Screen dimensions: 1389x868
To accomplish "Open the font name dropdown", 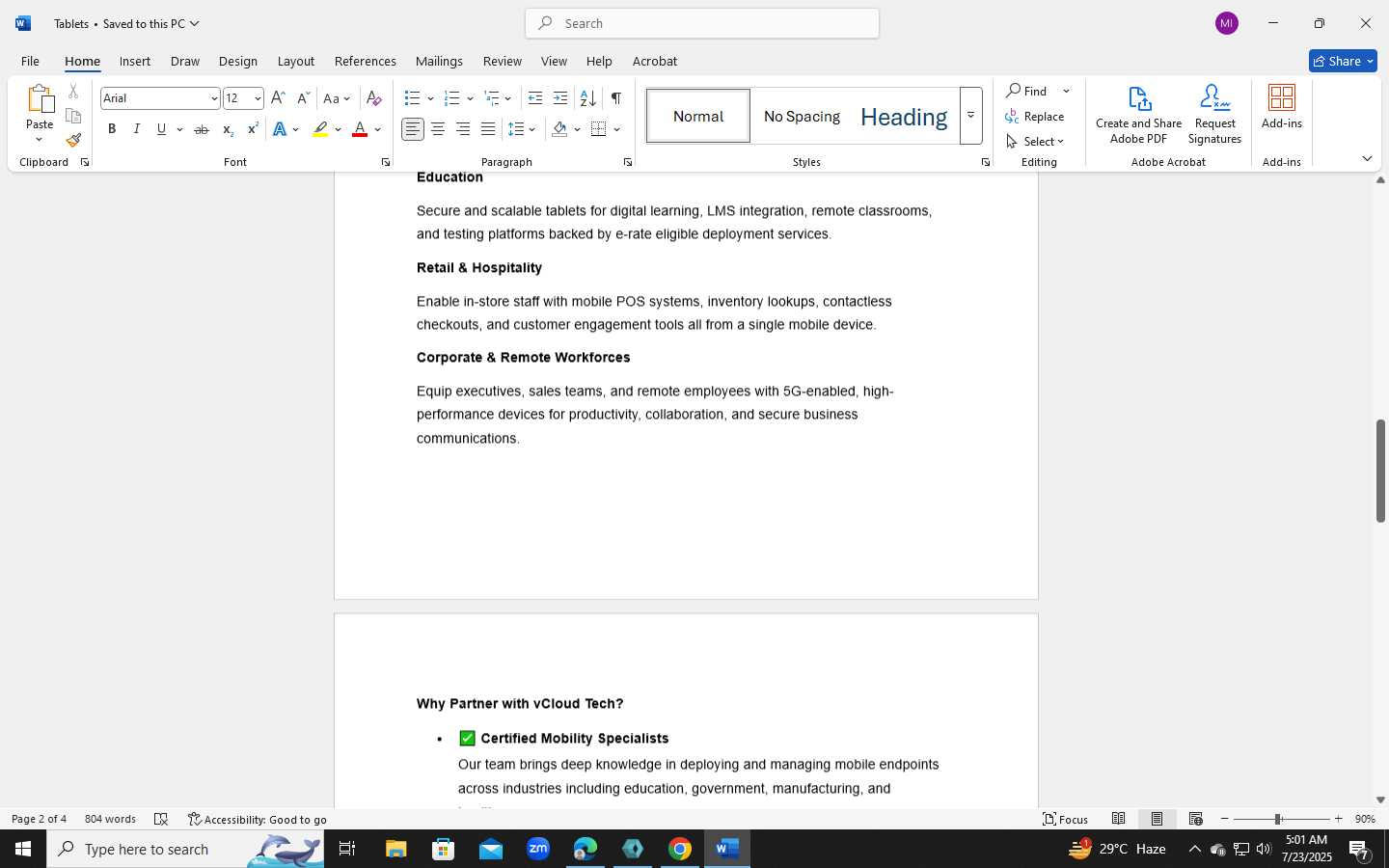I will point(214,98).
